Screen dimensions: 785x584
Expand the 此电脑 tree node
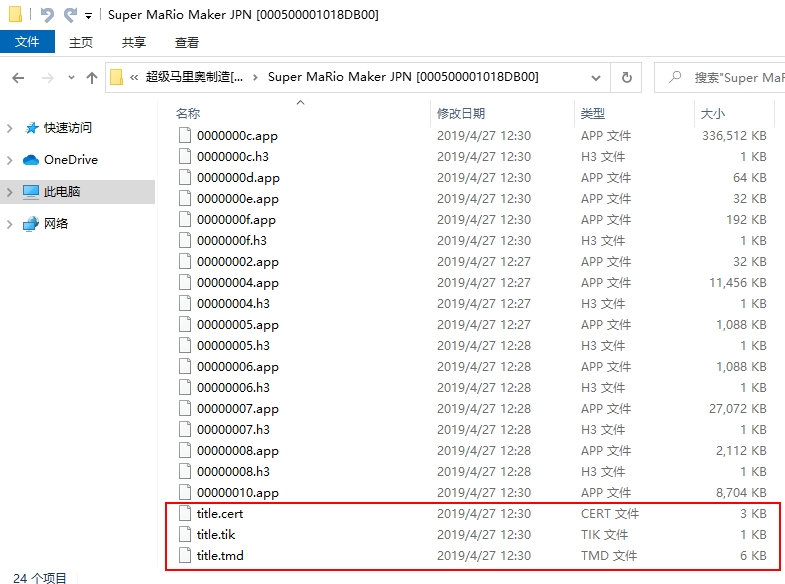[x=10, y=192]
